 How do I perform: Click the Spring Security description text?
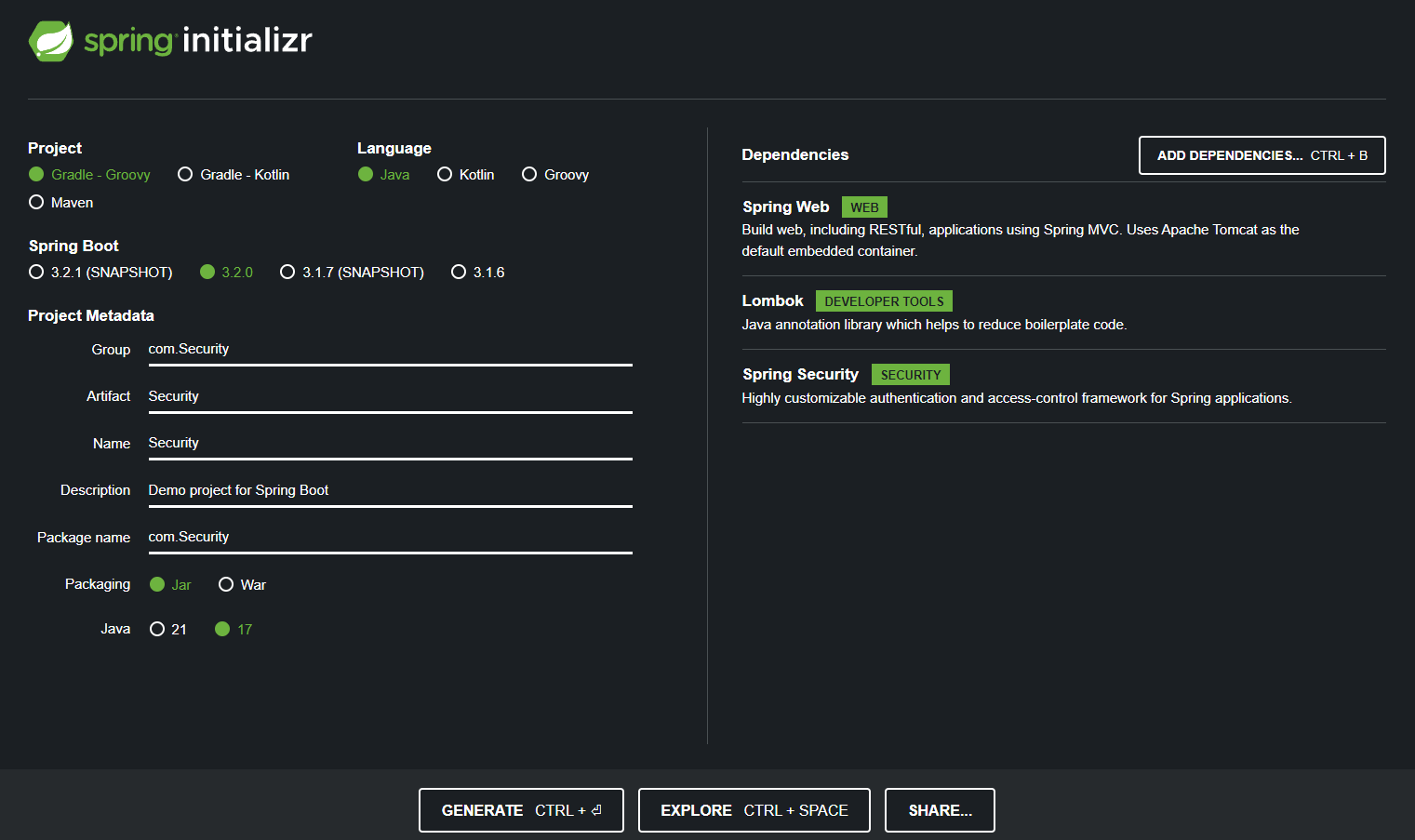click(x=1017, y=398)
